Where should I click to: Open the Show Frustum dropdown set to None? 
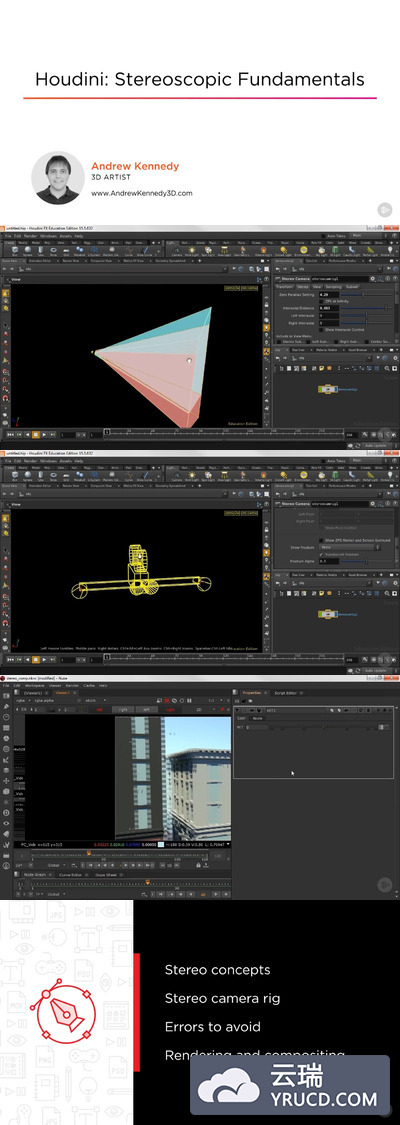pyautogui.click(x=351, y=547)
